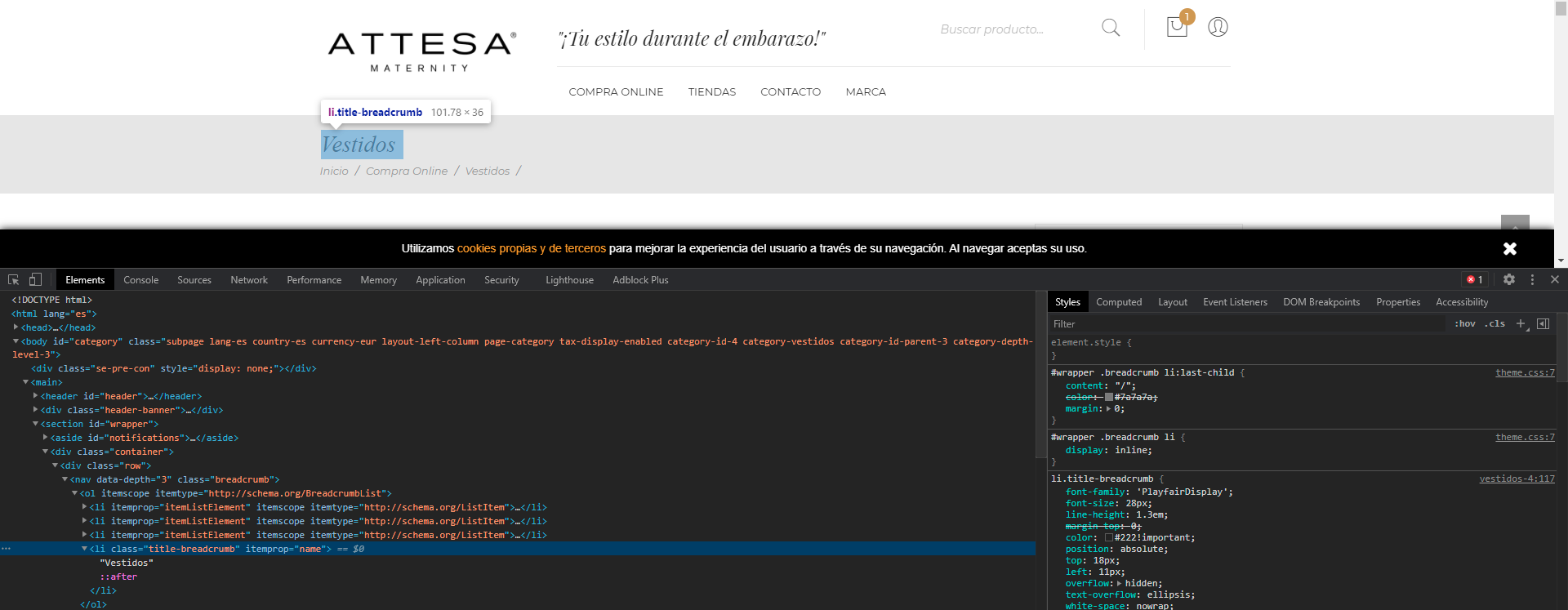Collapse the body element node
This screenshot has width=1568, height=610.
click(x=16, y=341)
